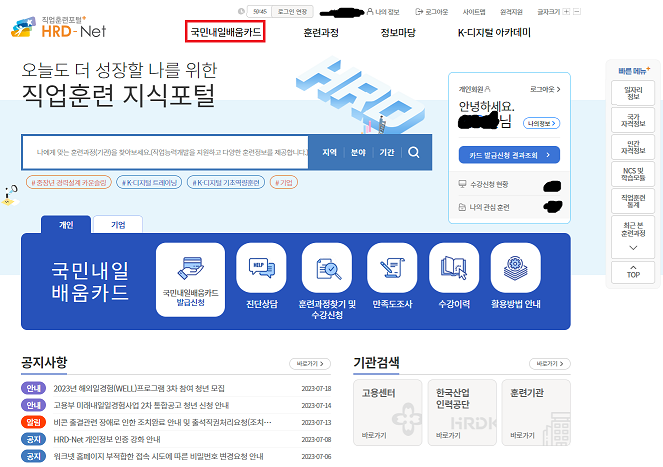
Task: Open the 국민내일배움카드 main menu
Action: (225, 32)
